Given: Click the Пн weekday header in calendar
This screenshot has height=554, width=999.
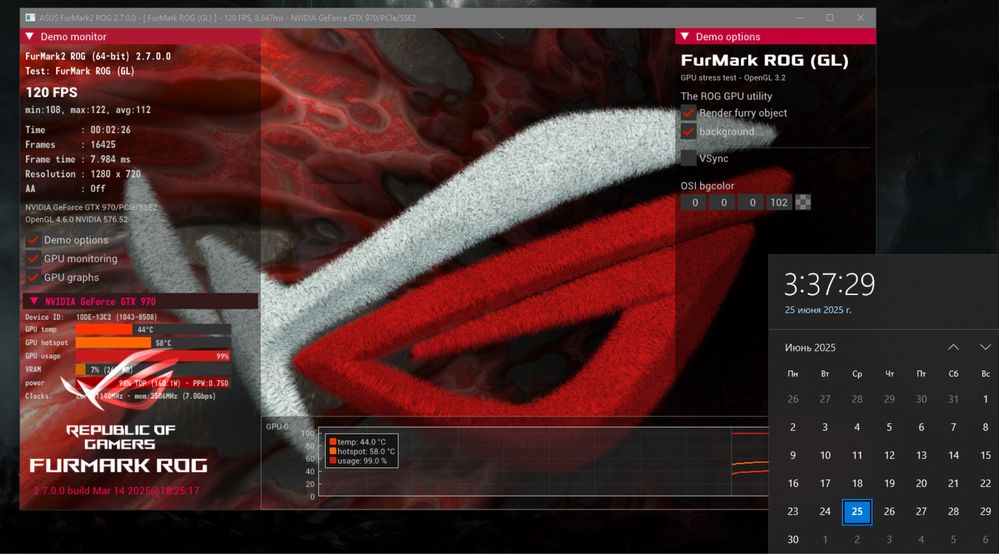Looking at the screenshot, I should pyautogui.click(x=793, y=374).
